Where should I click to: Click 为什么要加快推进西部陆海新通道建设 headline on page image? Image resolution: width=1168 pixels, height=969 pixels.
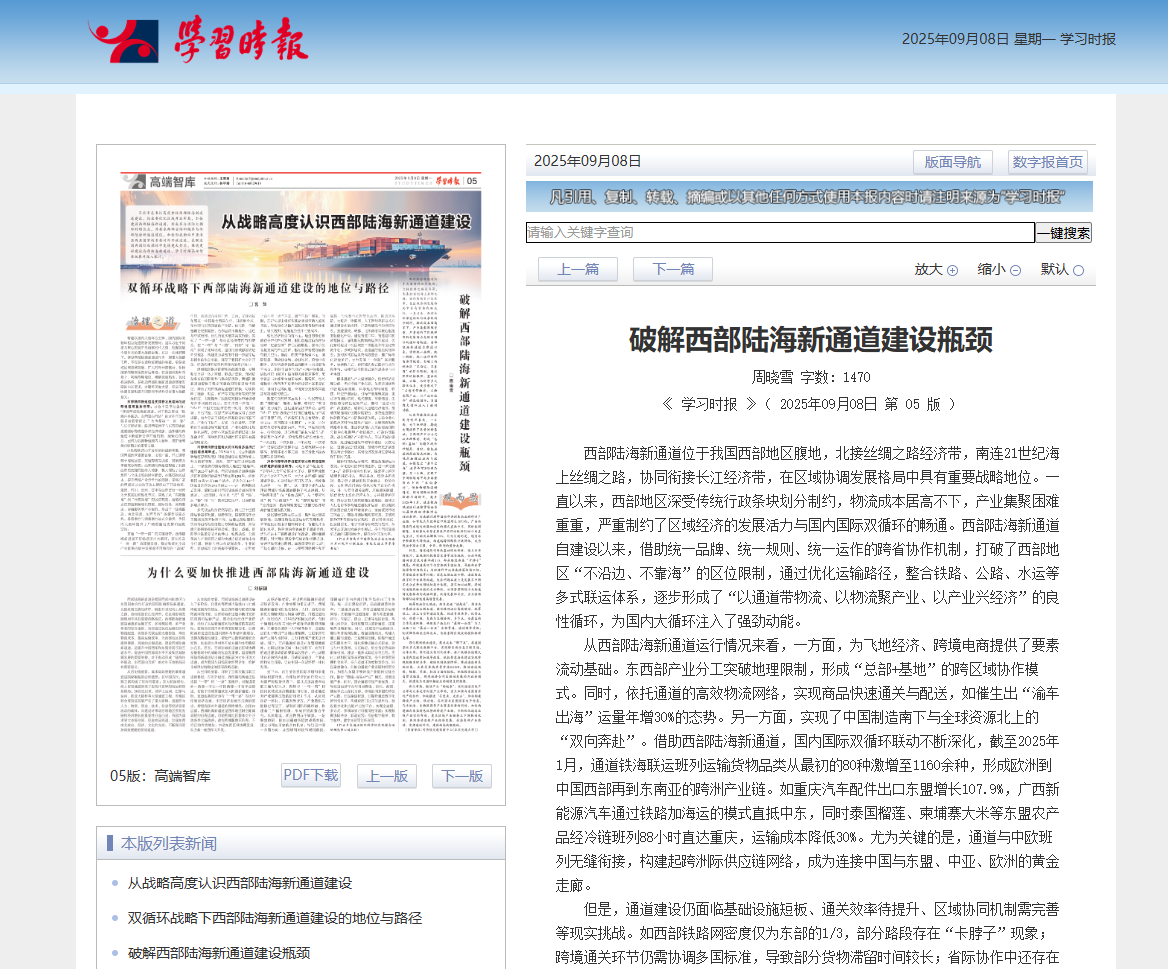(x=258, y=572)
